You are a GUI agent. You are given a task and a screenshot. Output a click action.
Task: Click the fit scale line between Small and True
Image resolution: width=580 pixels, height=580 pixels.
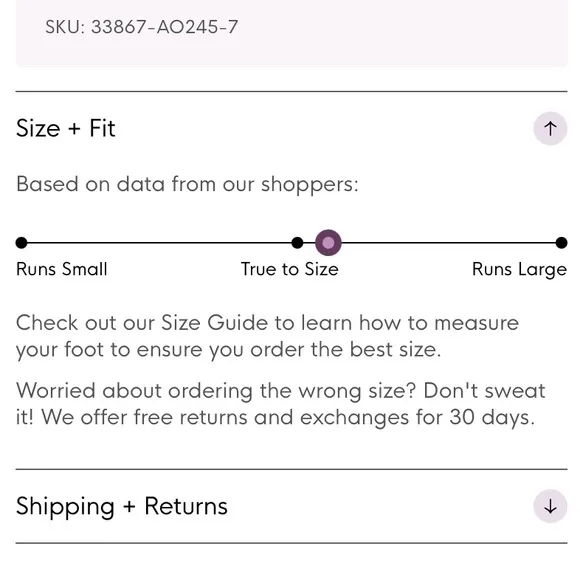[x=159, y=243]
